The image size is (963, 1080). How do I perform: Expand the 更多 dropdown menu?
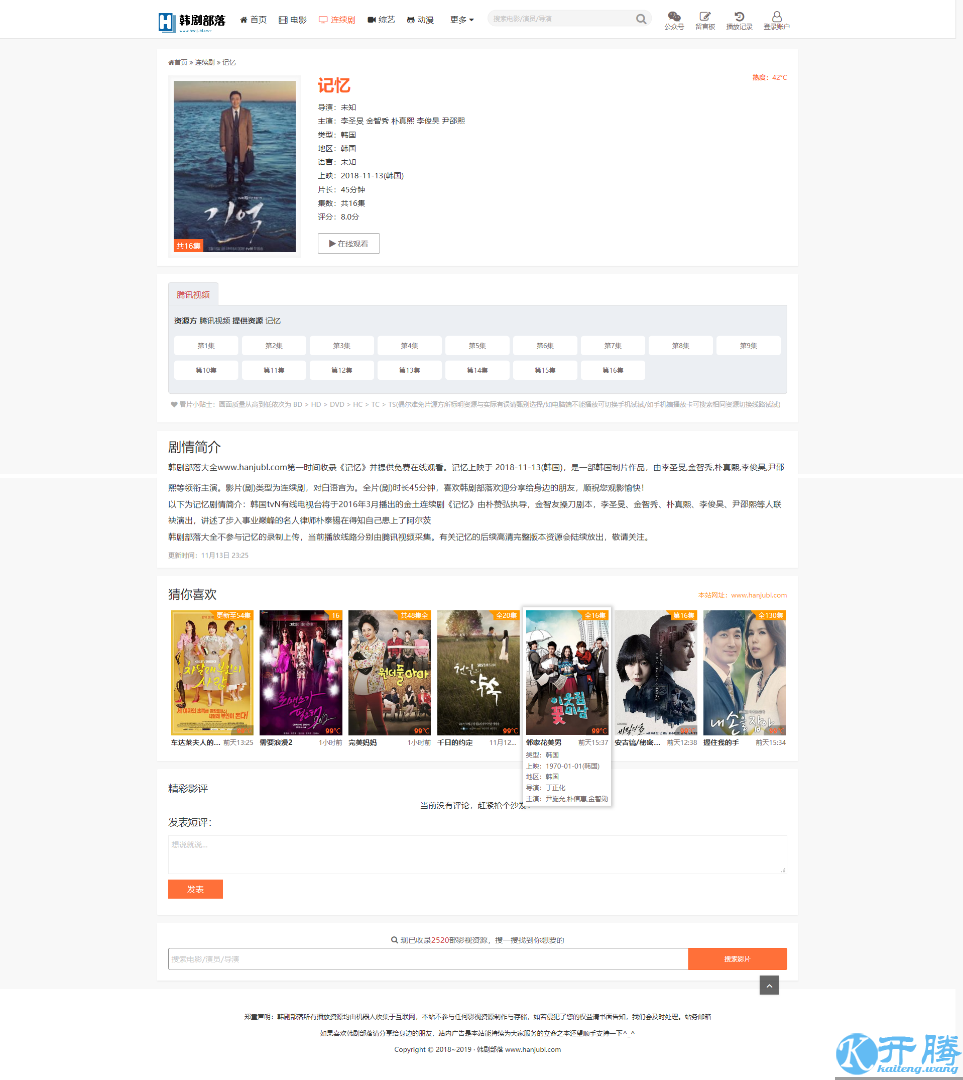coord(462,20)
